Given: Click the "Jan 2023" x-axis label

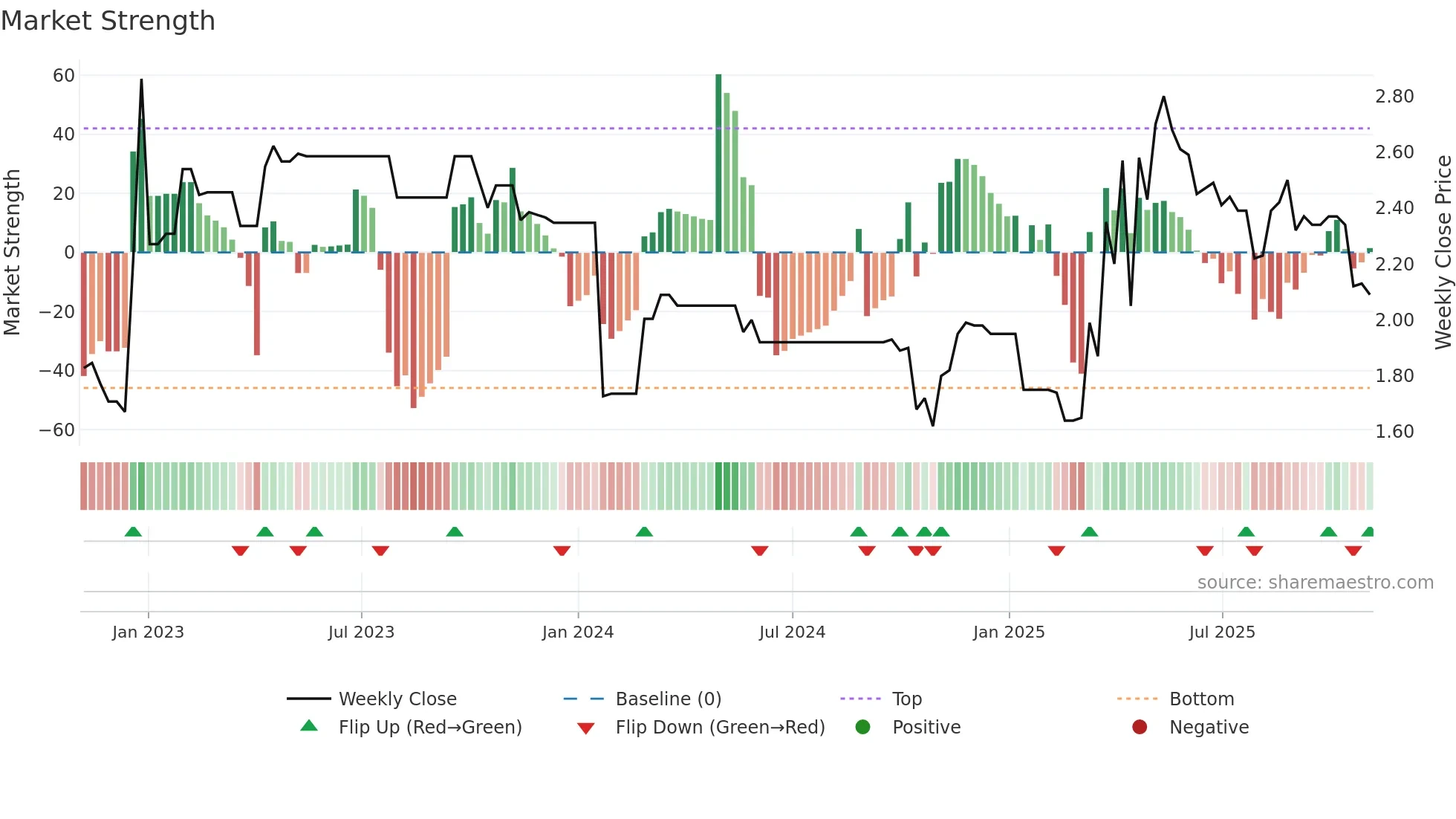Looking at the screenshot, I should 148,632.
